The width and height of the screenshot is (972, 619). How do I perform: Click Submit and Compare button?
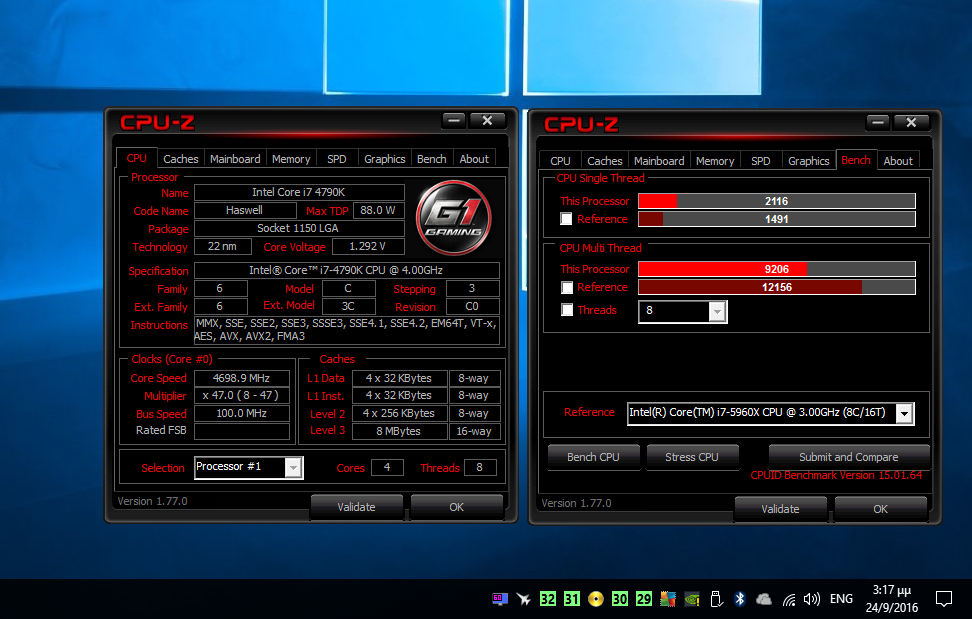[x=849, y=457]
